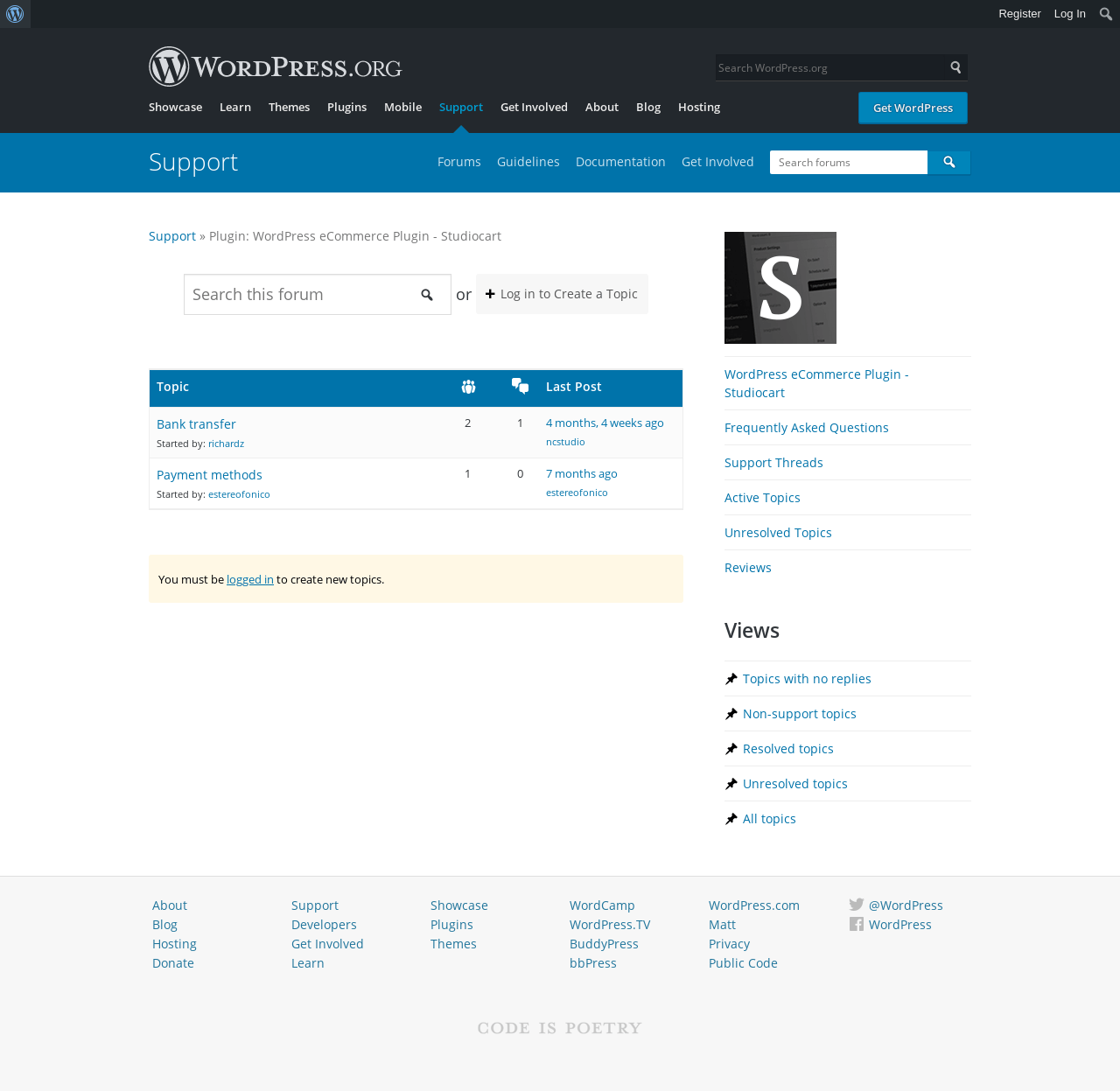
Task: Click the Support breadcrumb link
Action: 172,236
